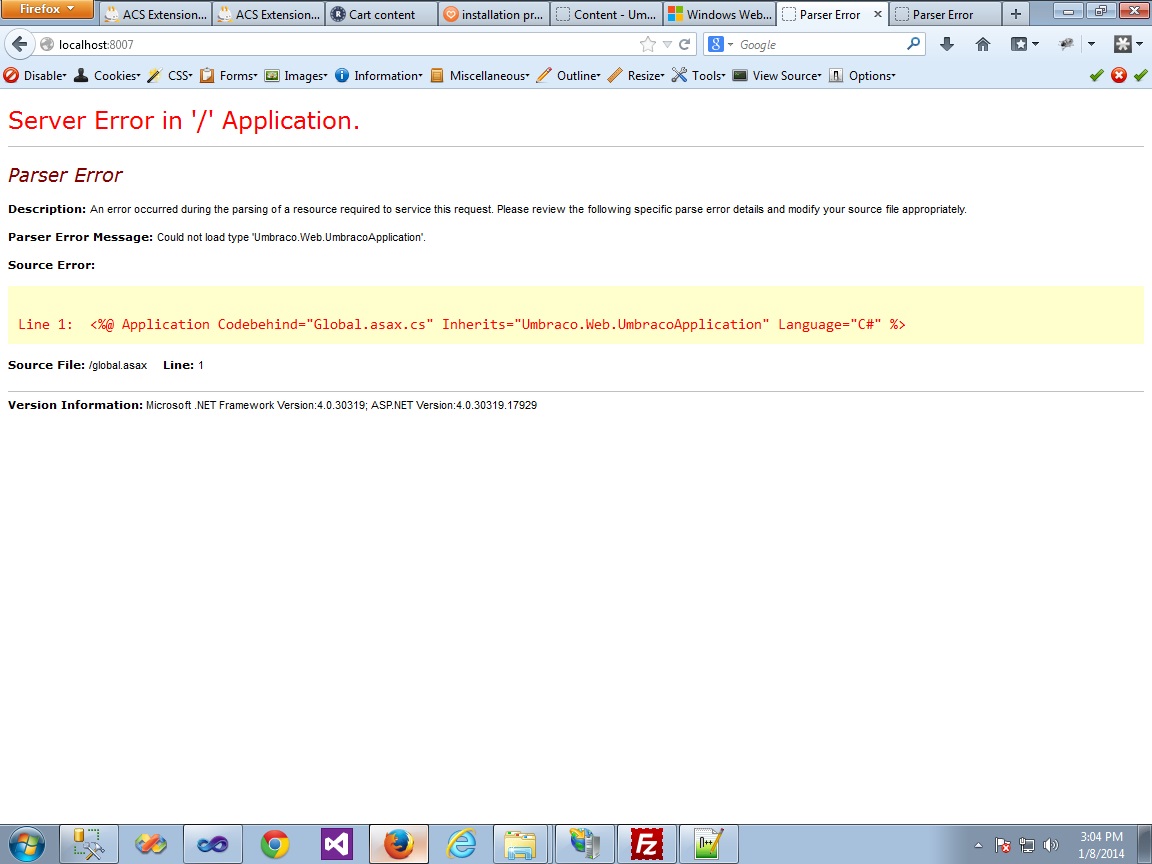This screenshot has height=864, width=1152.
Task: Switch to the Content - Um... tab
Action: pos(606,14)
